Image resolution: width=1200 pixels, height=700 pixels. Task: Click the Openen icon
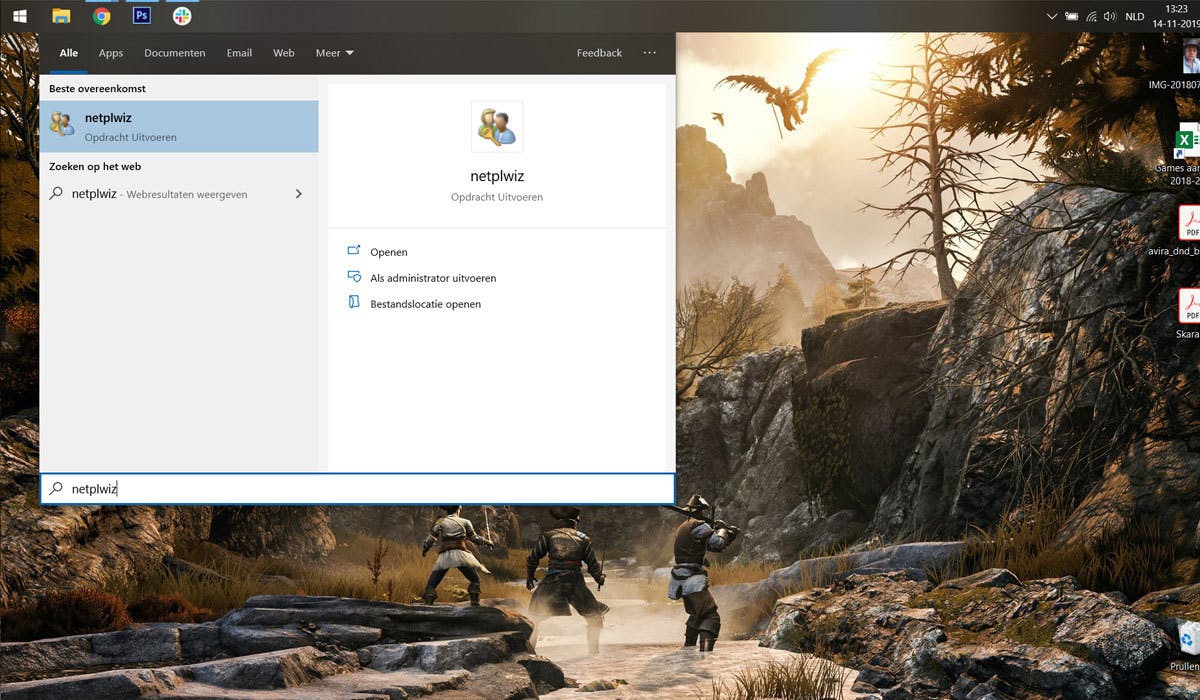pos(353,251)
